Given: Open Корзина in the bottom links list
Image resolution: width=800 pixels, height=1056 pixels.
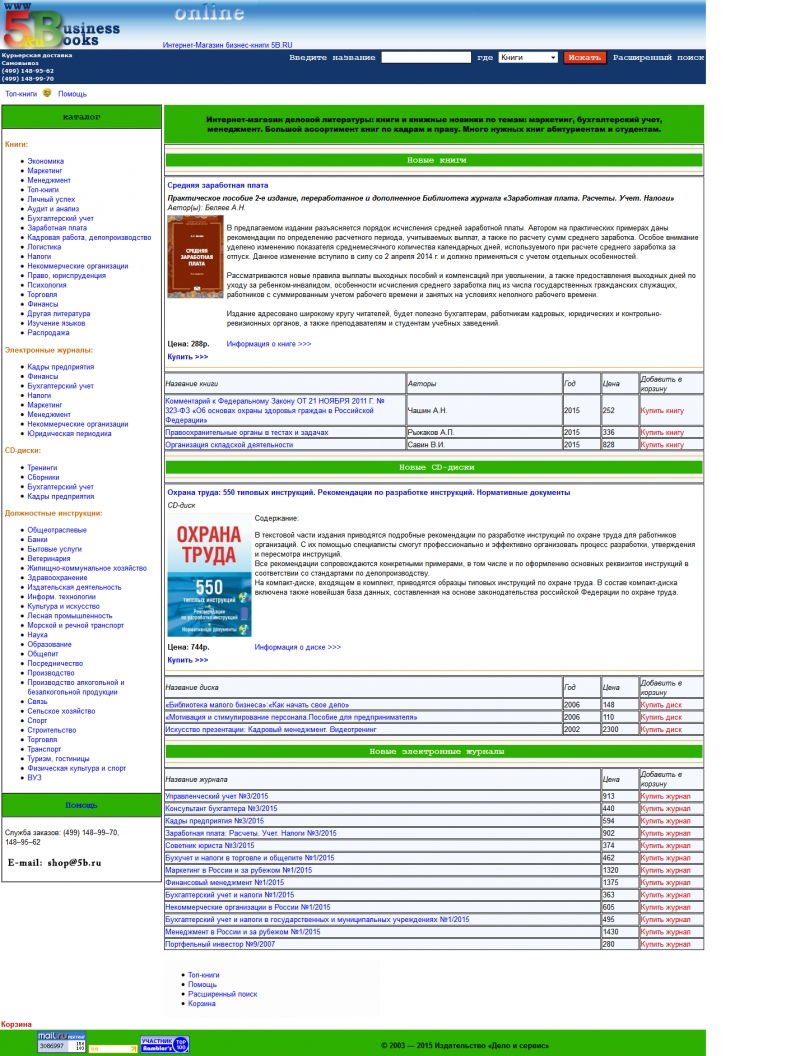Looking at the screenshot, I should click(202, 1003).
